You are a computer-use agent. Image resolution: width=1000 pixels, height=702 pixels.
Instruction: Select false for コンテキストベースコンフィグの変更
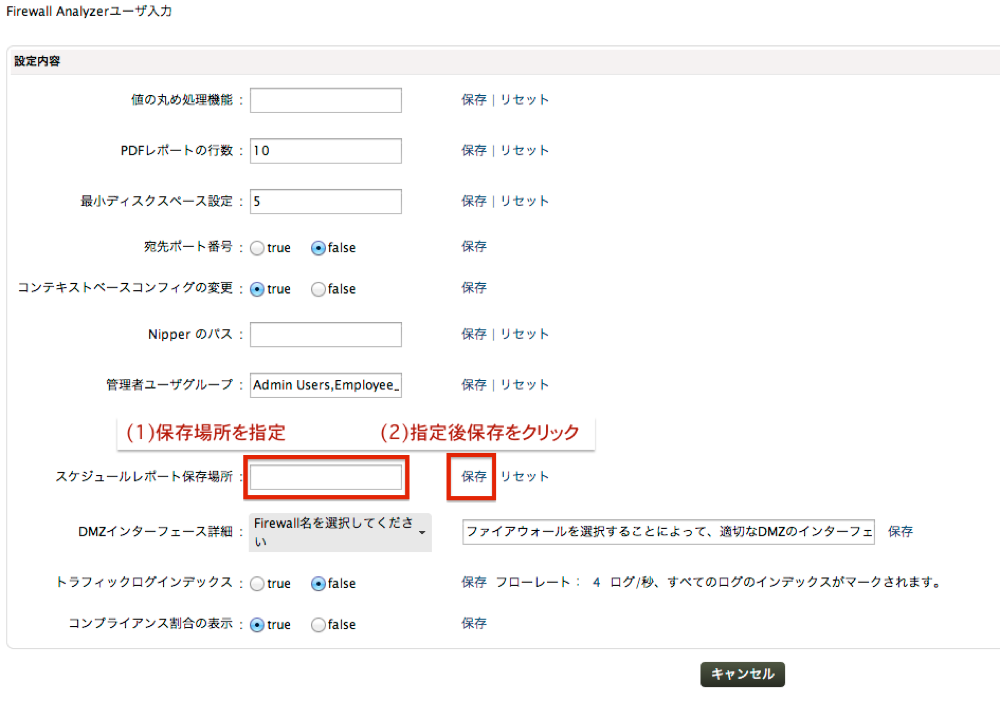pos(318,289)
